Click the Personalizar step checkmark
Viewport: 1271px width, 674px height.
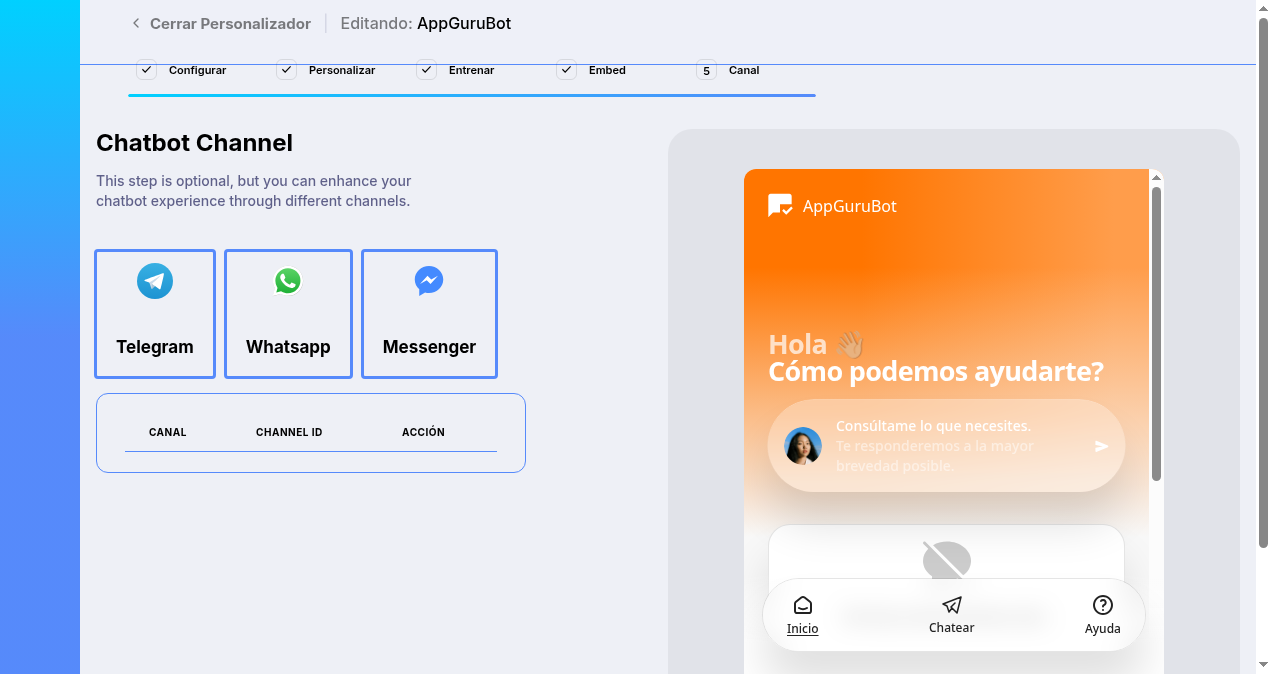click(286, 70)
